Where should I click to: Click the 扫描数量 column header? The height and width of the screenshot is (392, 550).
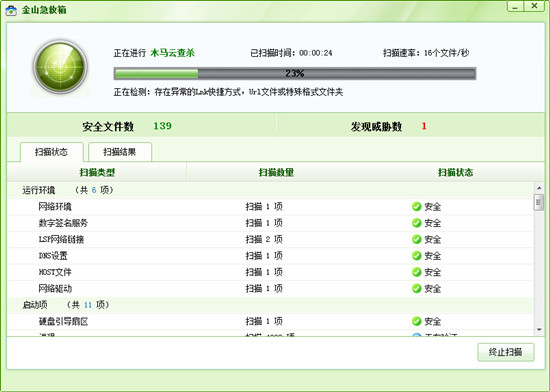click(276, 172)
